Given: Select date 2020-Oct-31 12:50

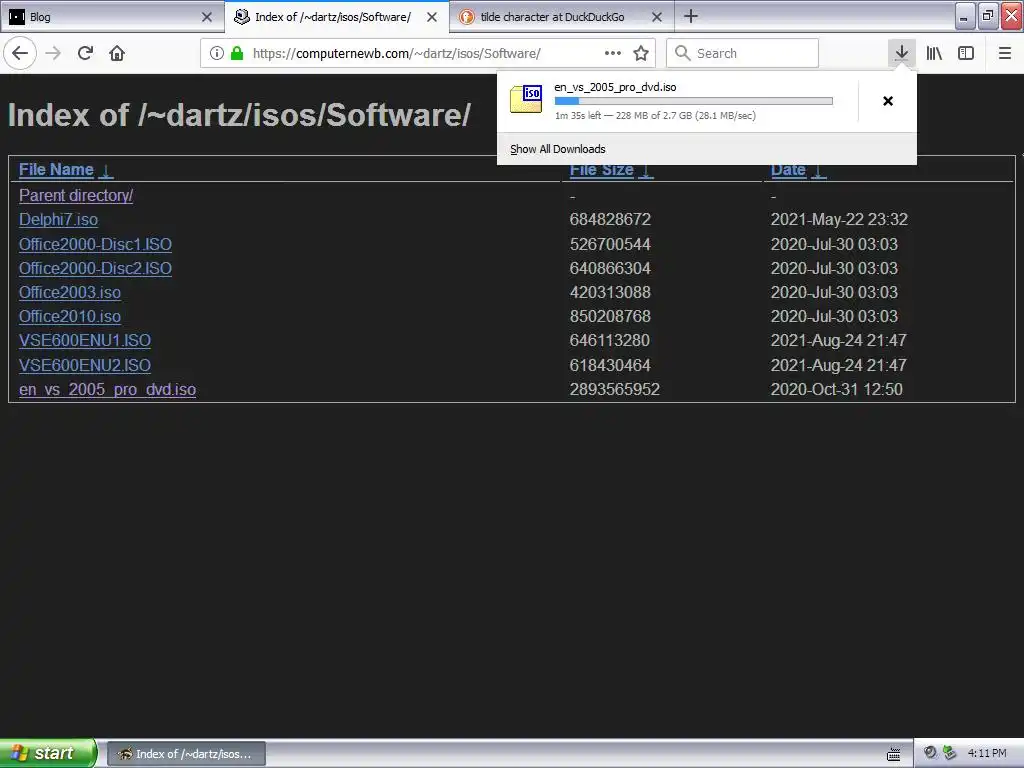Looking at the screenshot, I should [x=837, y=389].
